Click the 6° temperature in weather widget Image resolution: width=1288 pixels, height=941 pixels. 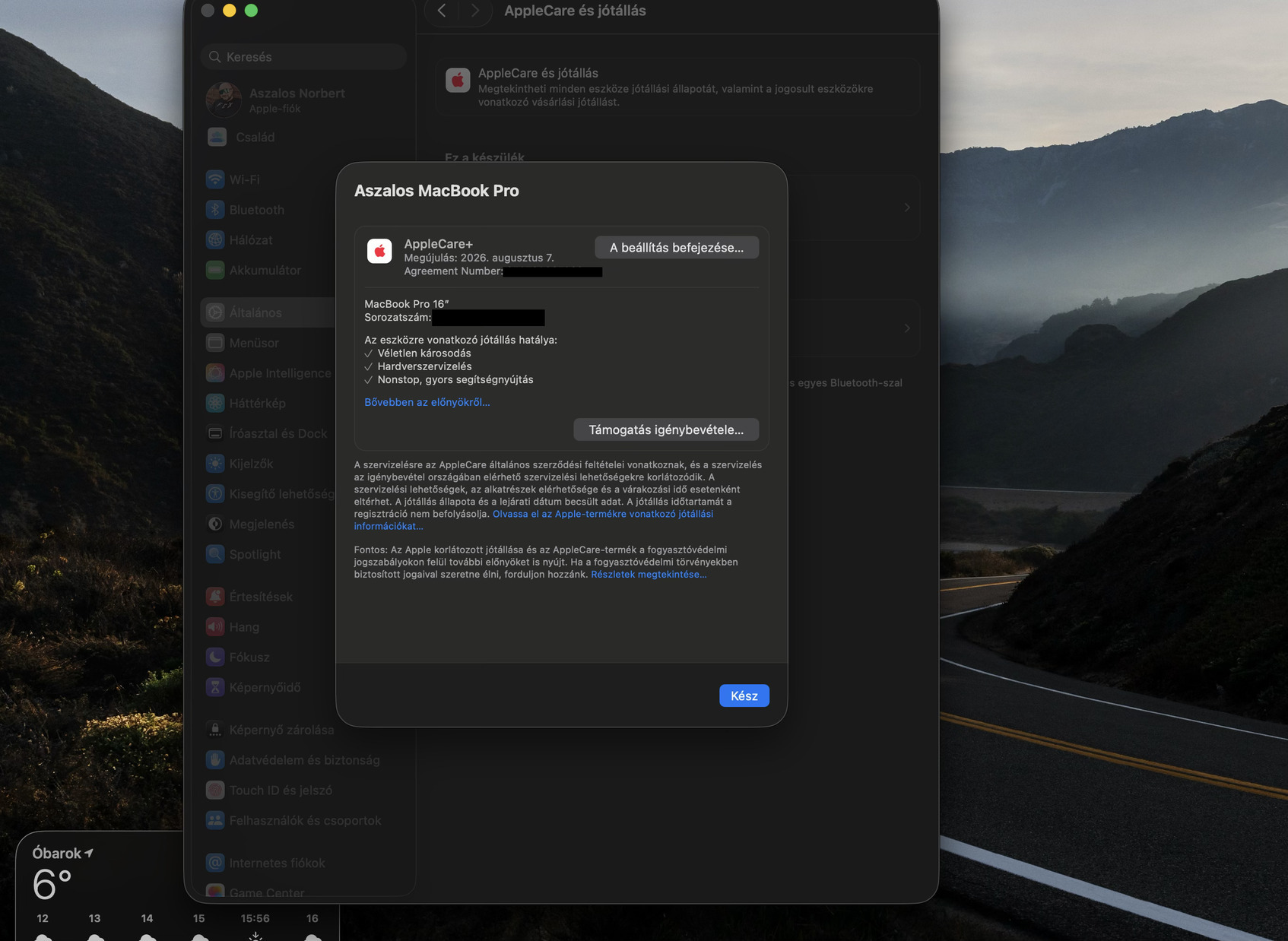pyautogui.click(x=52, y=885)
